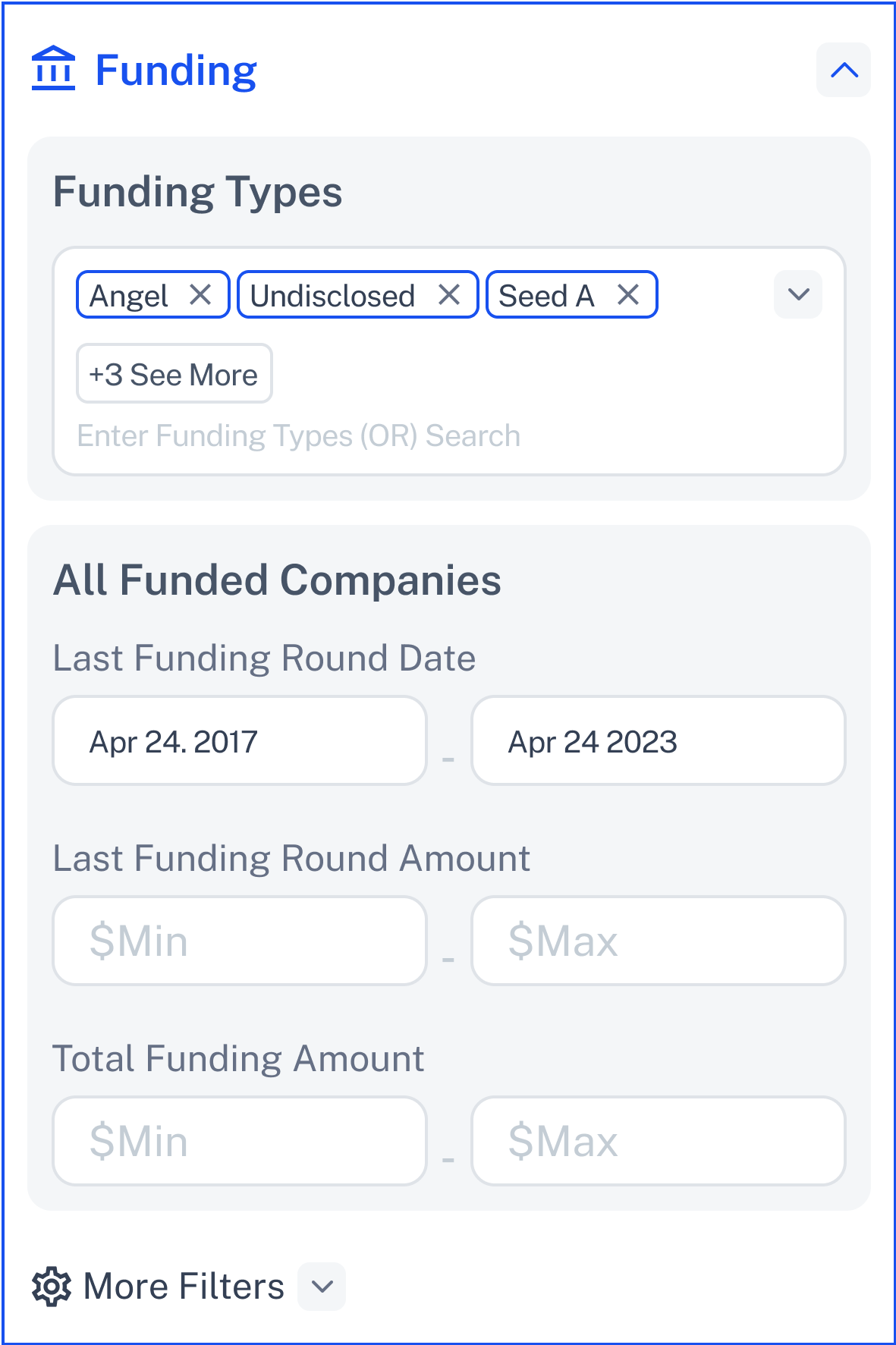Remove the Undisclosed funding type tag
This screenshot has width=896, height=1345.
tap(449, 294)
